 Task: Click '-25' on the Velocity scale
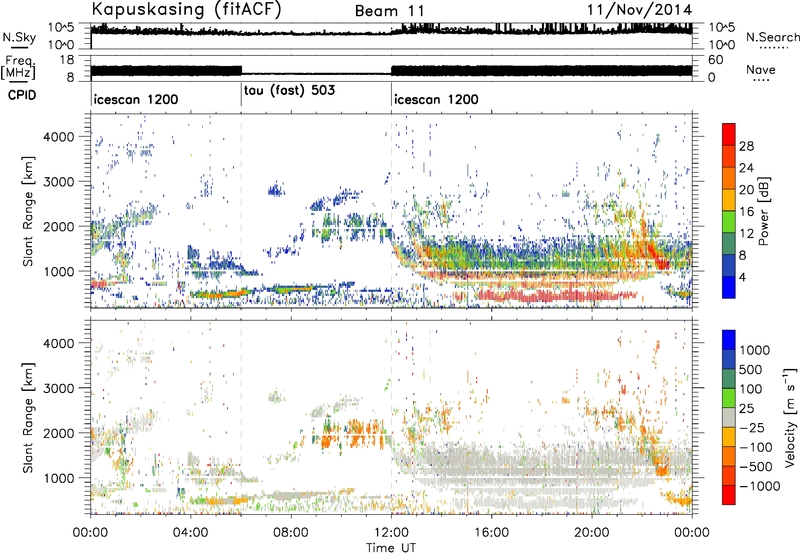coord(752,428)
